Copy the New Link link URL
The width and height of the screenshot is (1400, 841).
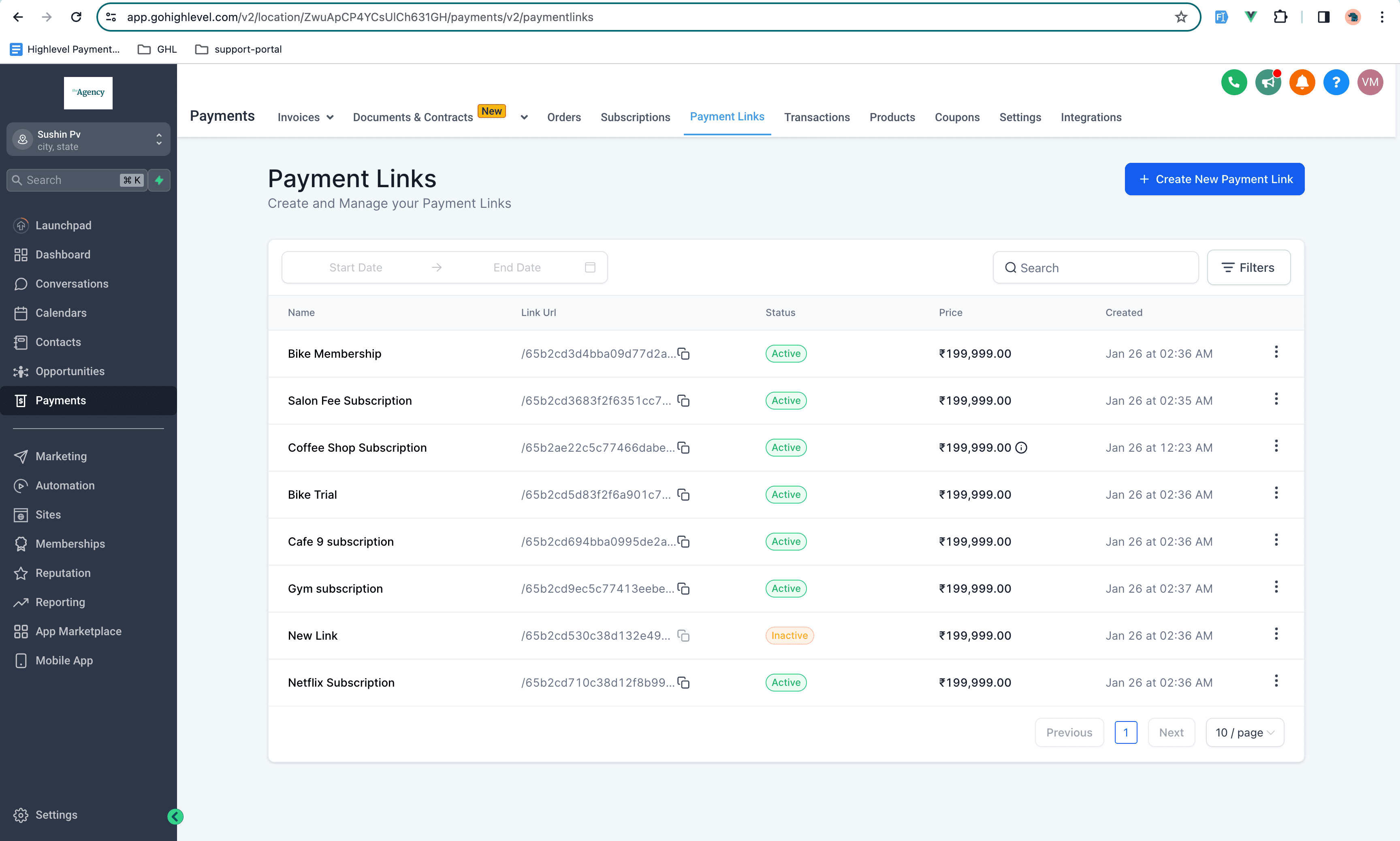point(684,636)
